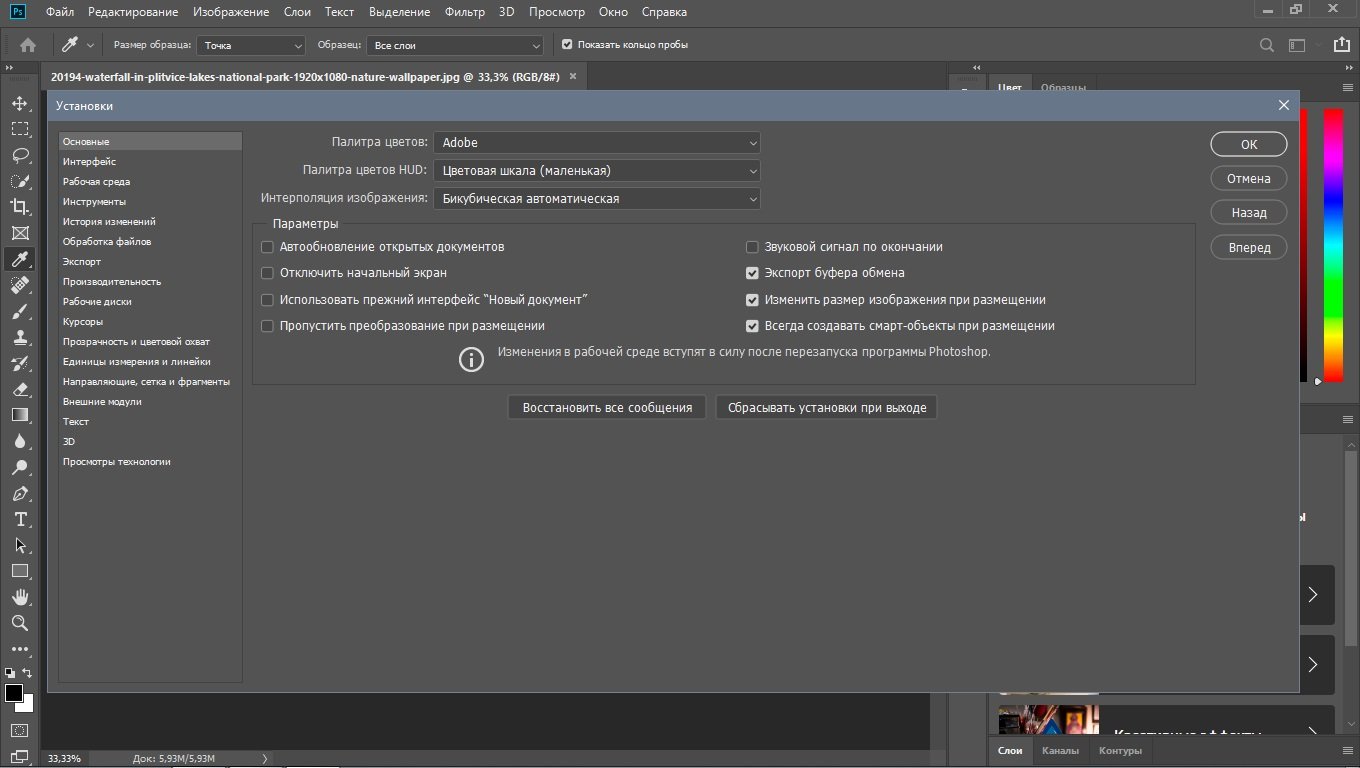Select the Move tool
The image size is (1360, 768).
19,103
